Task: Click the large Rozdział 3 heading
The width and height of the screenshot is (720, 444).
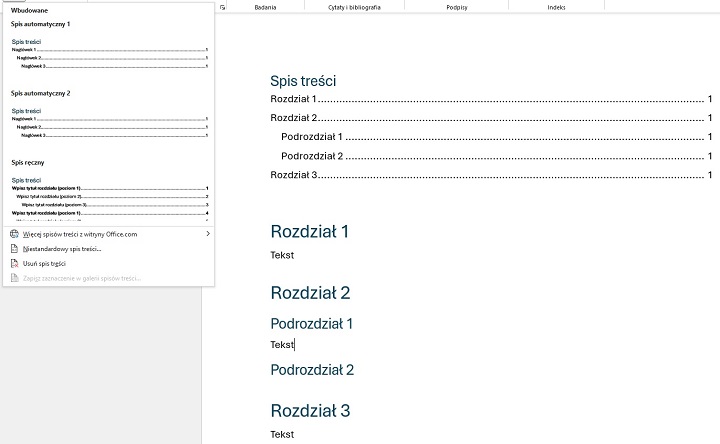Action: coord(309,411)
